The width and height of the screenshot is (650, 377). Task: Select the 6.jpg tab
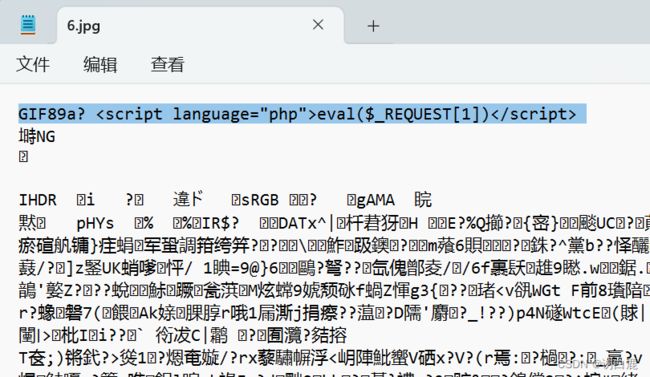tap(200, 25)
